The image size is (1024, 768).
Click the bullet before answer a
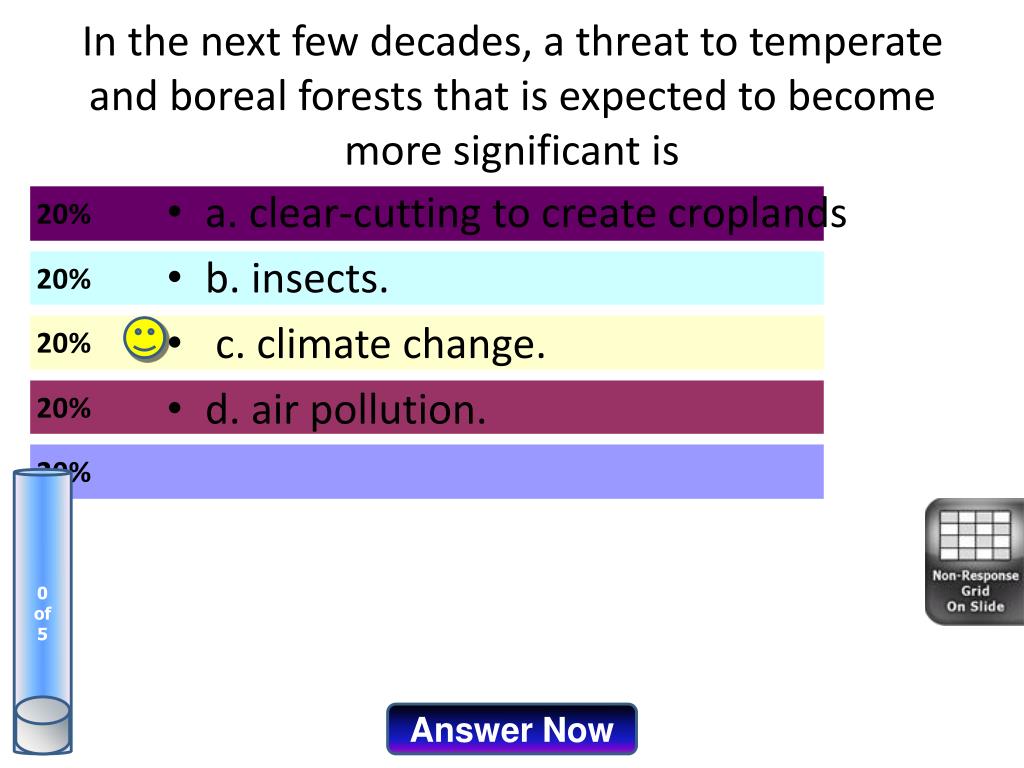(174, 212)
